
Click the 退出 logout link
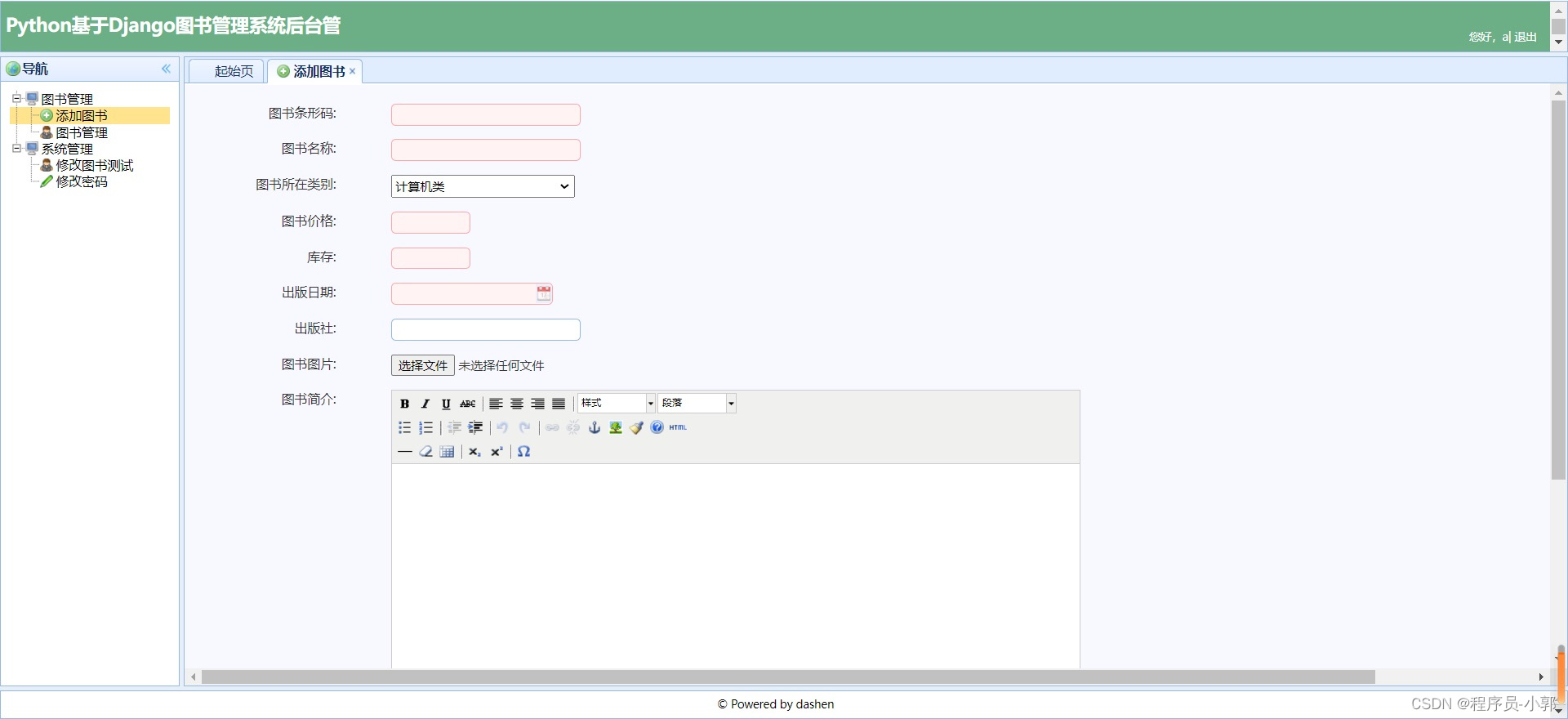pyautogui.click(x=1526, y=37)
